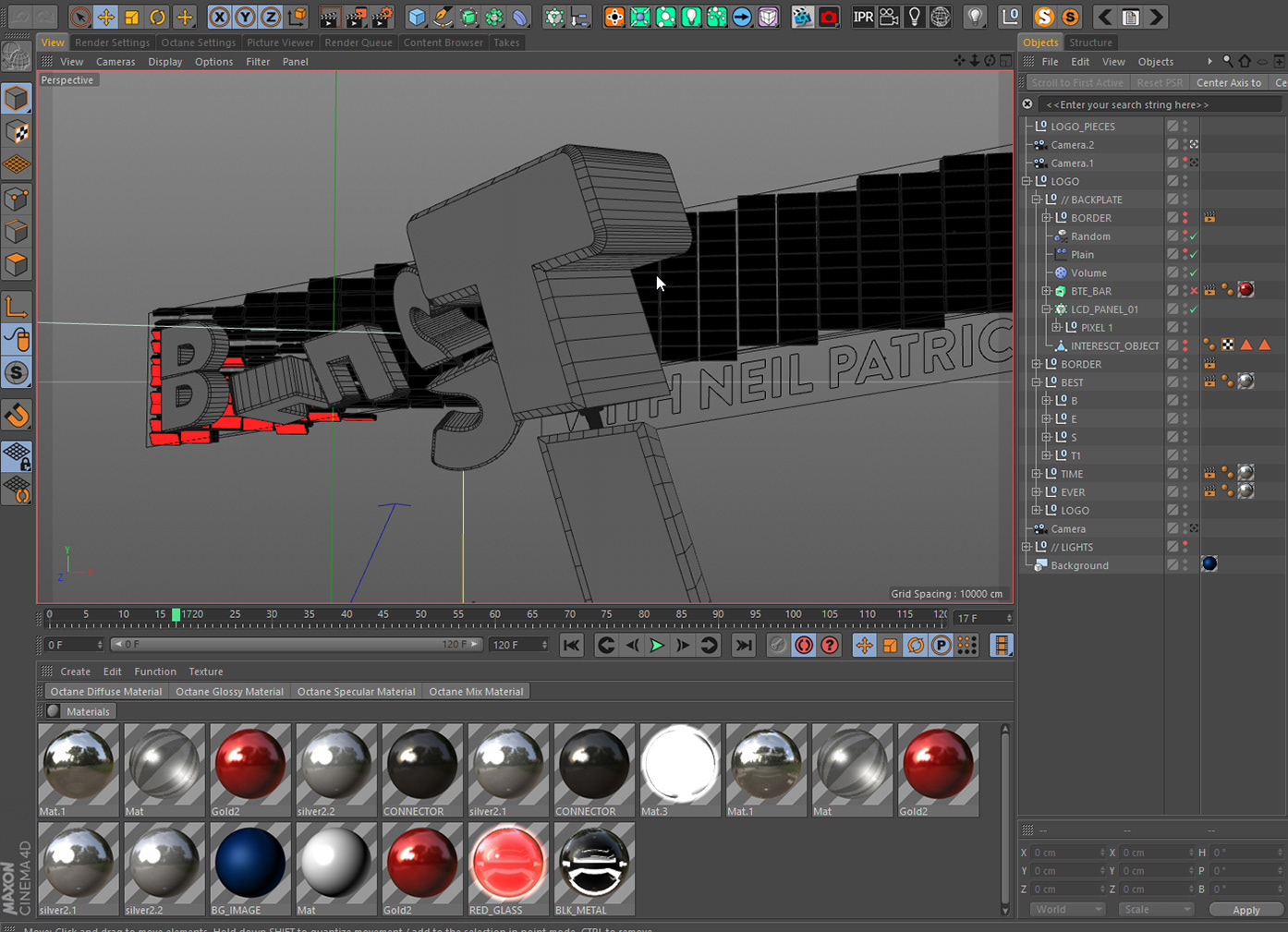Click the Record Active Objects keyframe button
Screen dimensions: 1288x932
(778, 646)
